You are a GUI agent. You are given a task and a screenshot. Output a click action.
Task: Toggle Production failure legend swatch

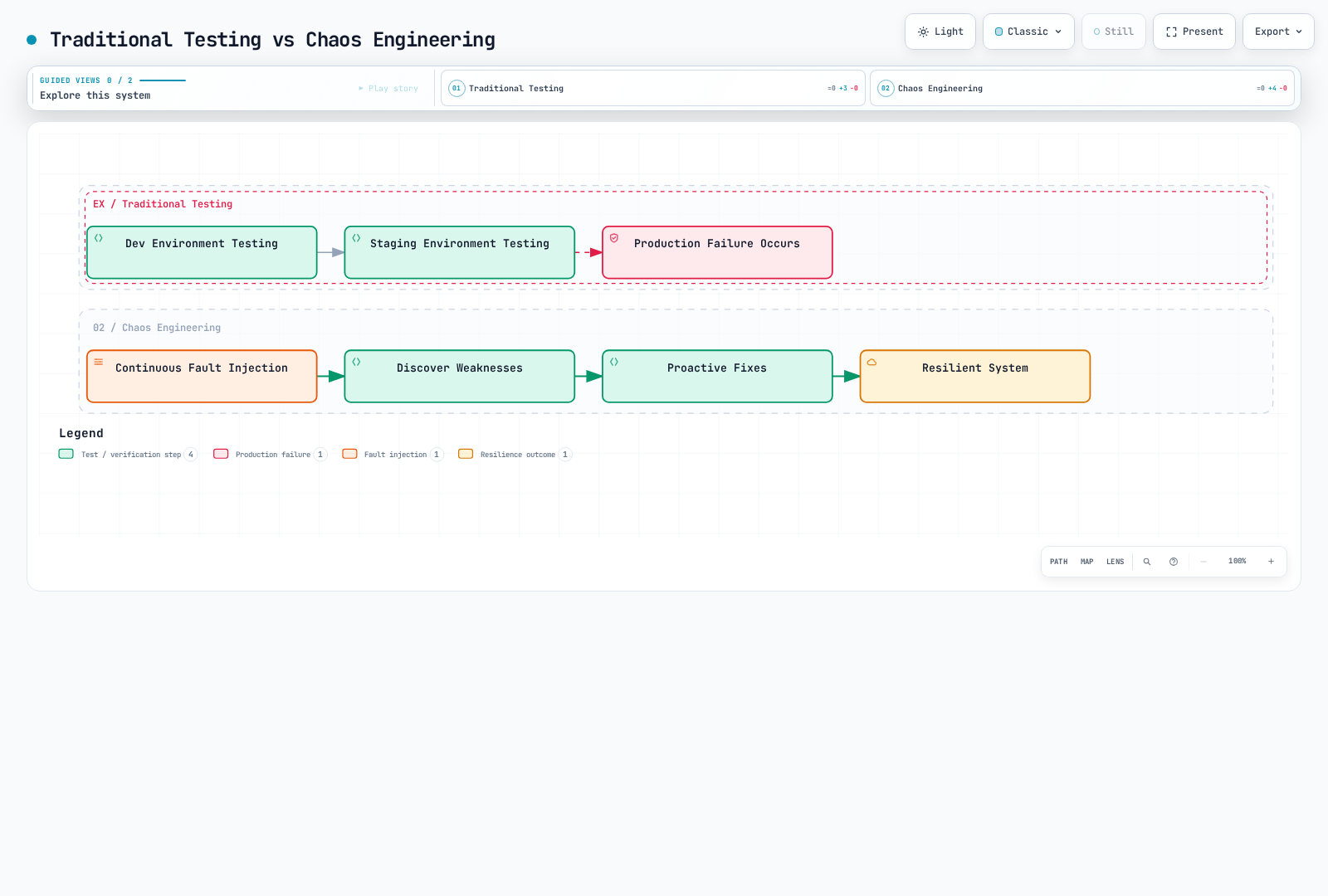coord(221,454)
